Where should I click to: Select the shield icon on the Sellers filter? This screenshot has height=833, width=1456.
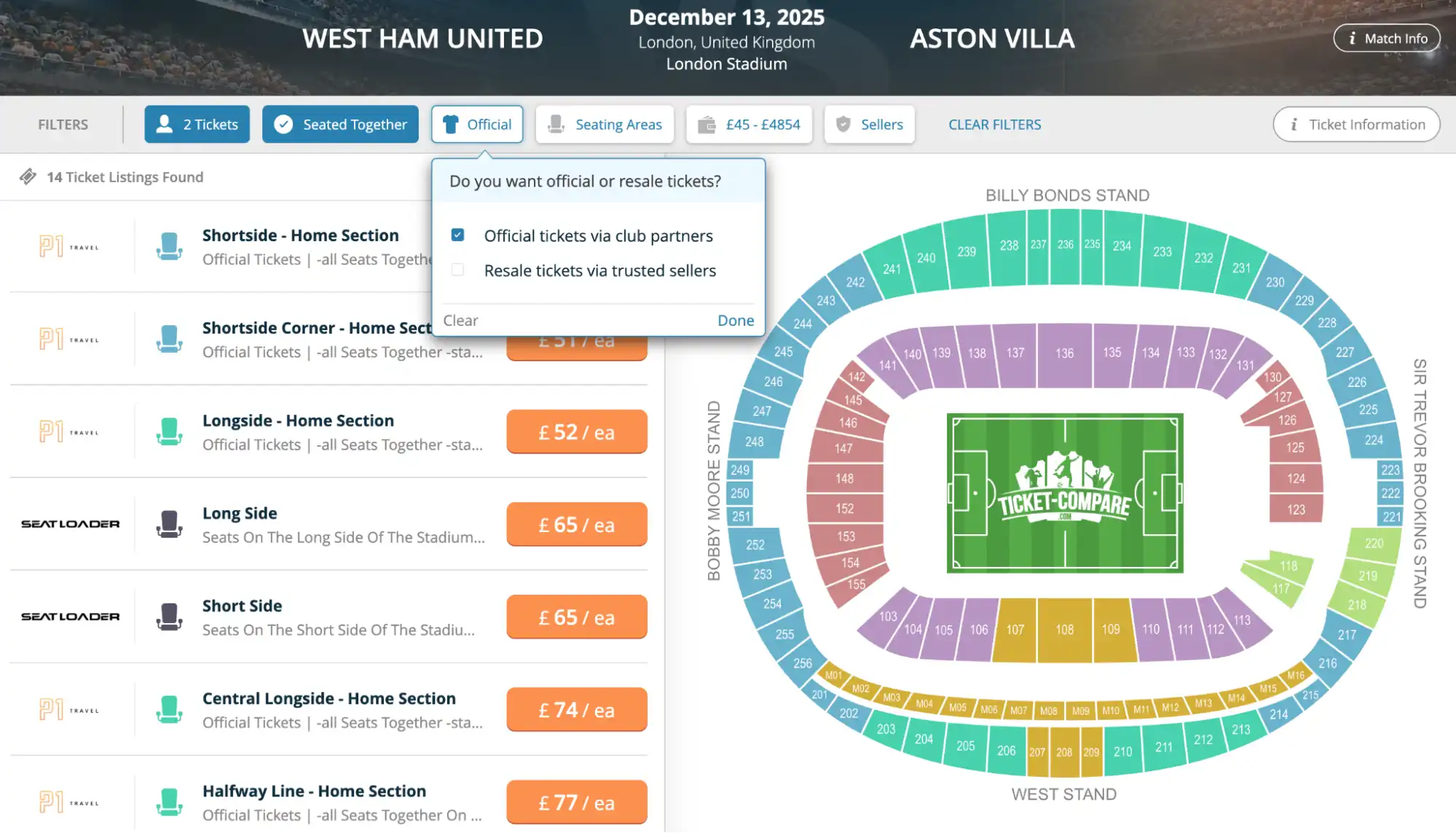click(x=845, y=124)
